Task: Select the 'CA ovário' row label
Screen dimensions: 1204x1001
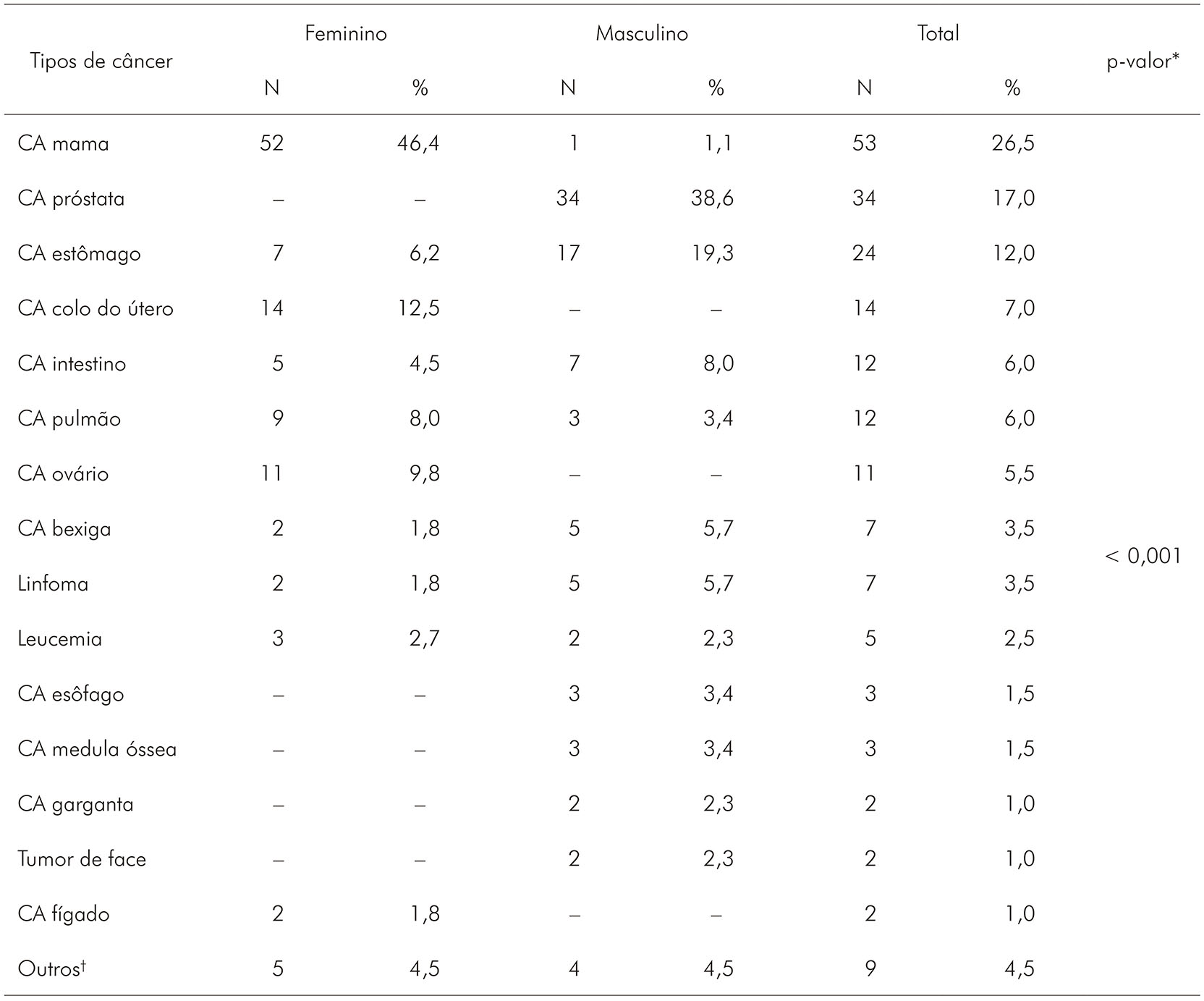Action: (x=64, y=474)
